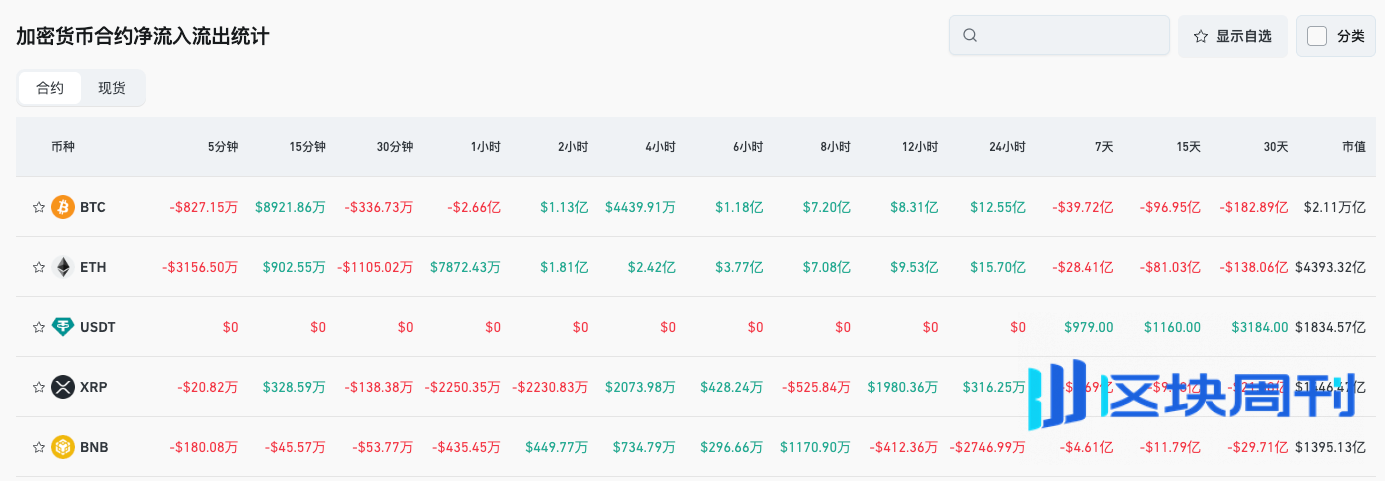Click the BNB coin icon
The width and height of the screenshot is (1385, 481).
63,447
